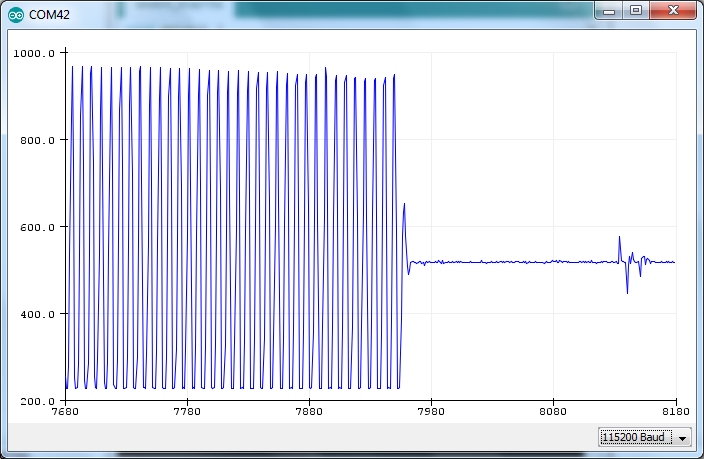704x459 pixels.
Task: Select the 7880 x-axis label
Action: tap(309, 411)
